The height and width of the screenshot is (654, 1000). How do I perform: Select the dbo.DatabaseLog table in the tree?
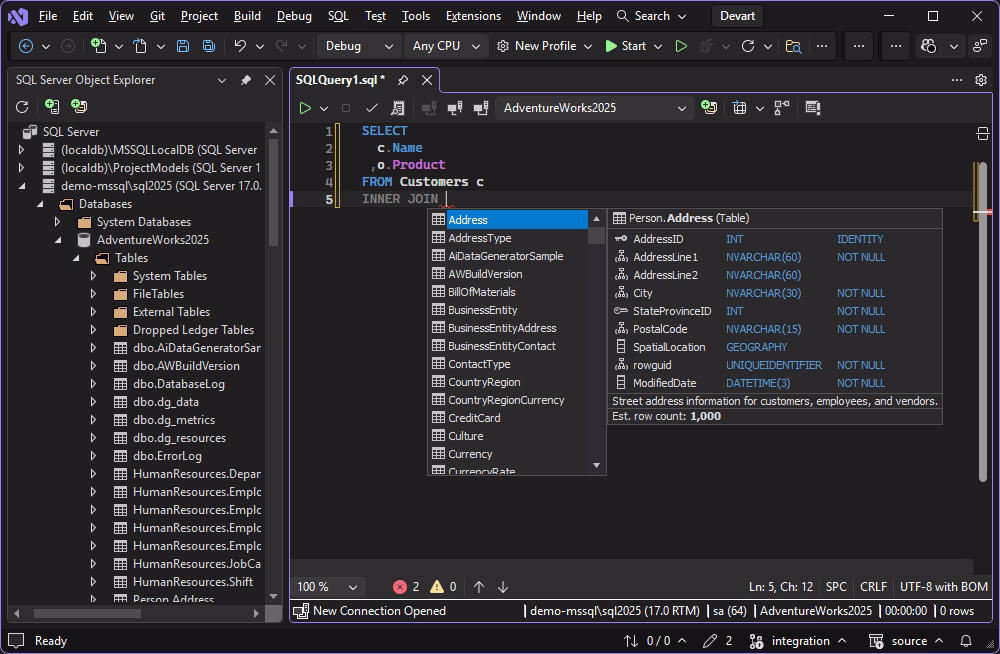click(x=179, y=384)
